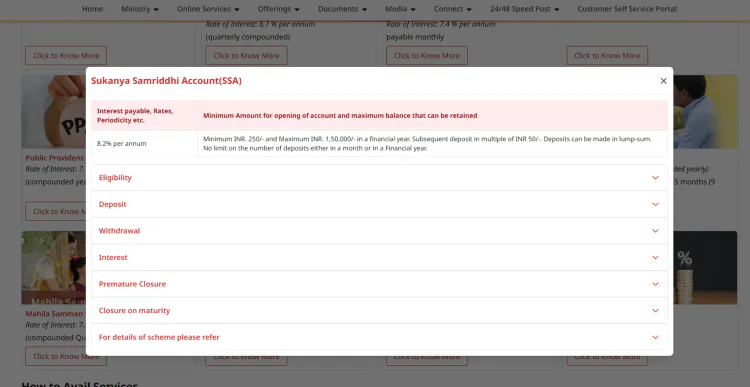Open the 24/48 Speed Post menu
This screenshot has height=387, width=750.
point(524,9)
